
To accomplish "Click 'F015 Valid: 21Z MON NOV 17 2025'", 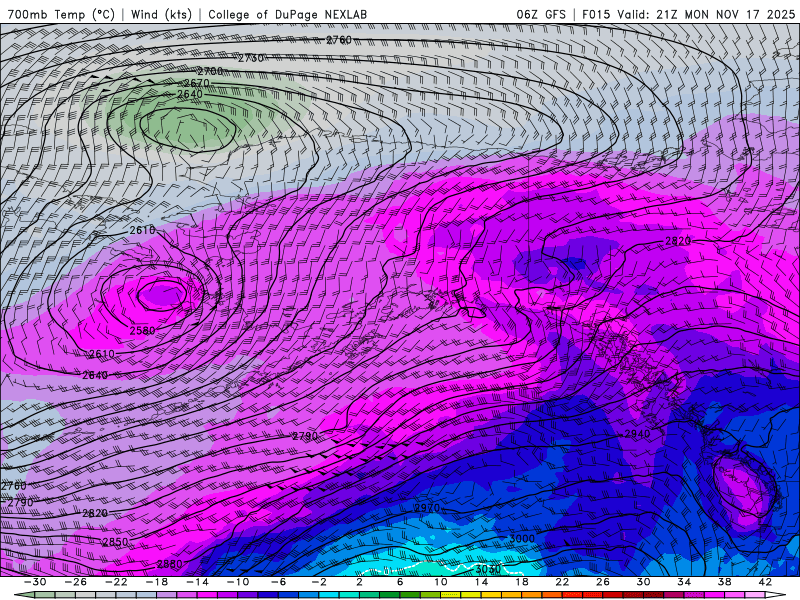I will pos(688,14).
